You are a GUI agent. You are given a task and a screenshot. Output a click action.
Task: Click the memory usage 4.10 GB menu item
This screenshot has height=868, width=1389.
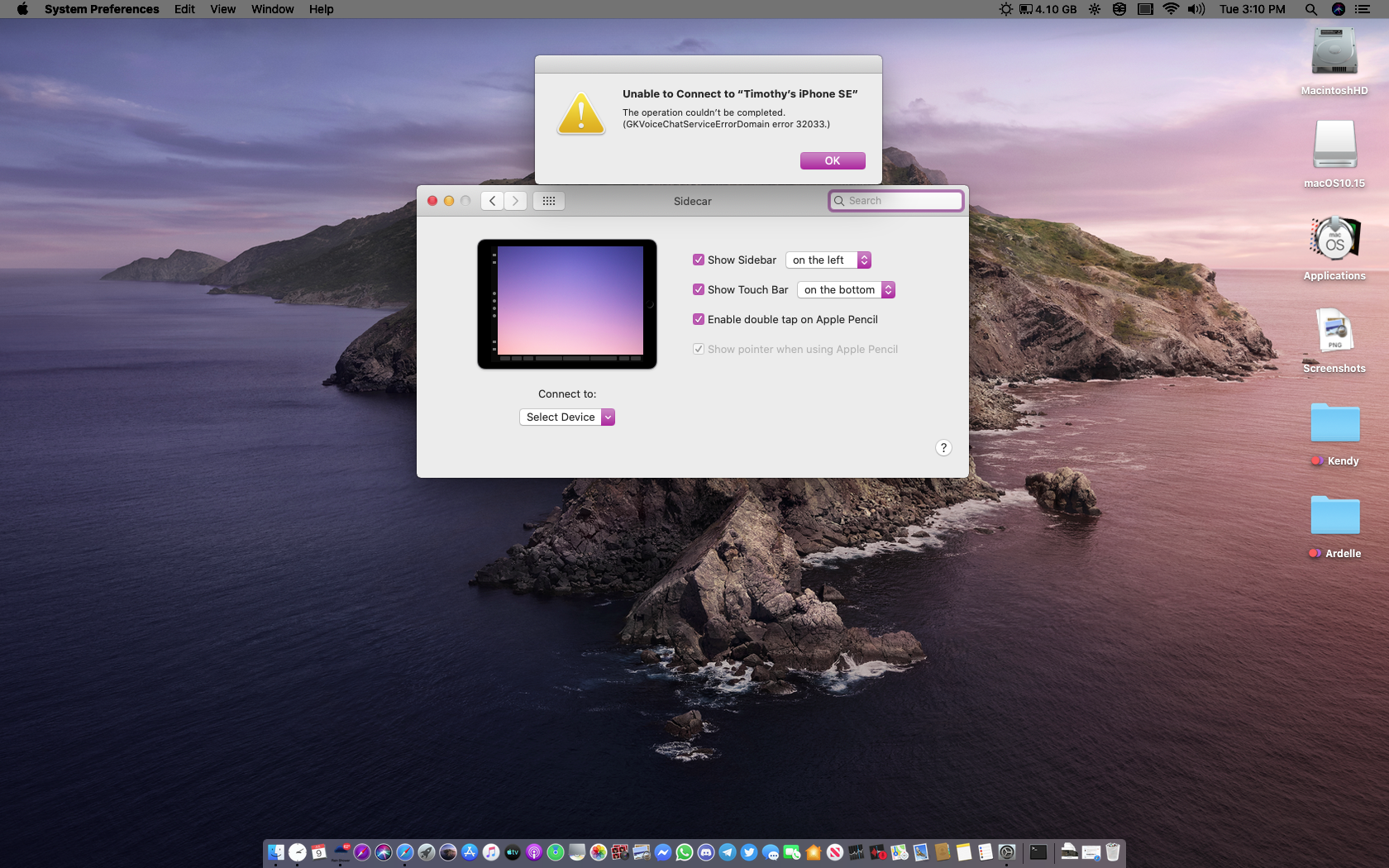(x=1048, y=9)
